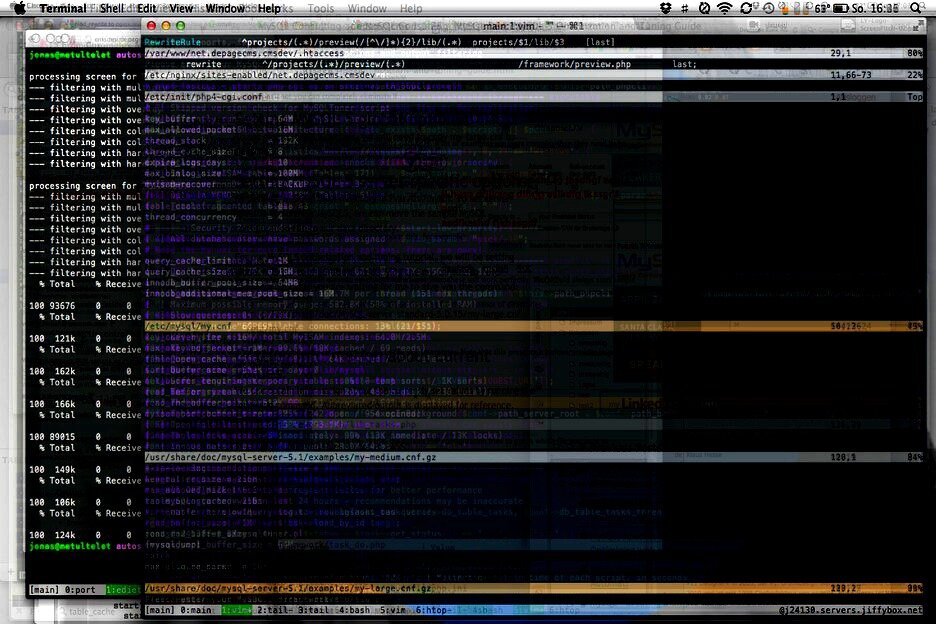The image size is (936, 624).
Task: Click the hash symbol menu bar icon
Action: pos(685,8)
